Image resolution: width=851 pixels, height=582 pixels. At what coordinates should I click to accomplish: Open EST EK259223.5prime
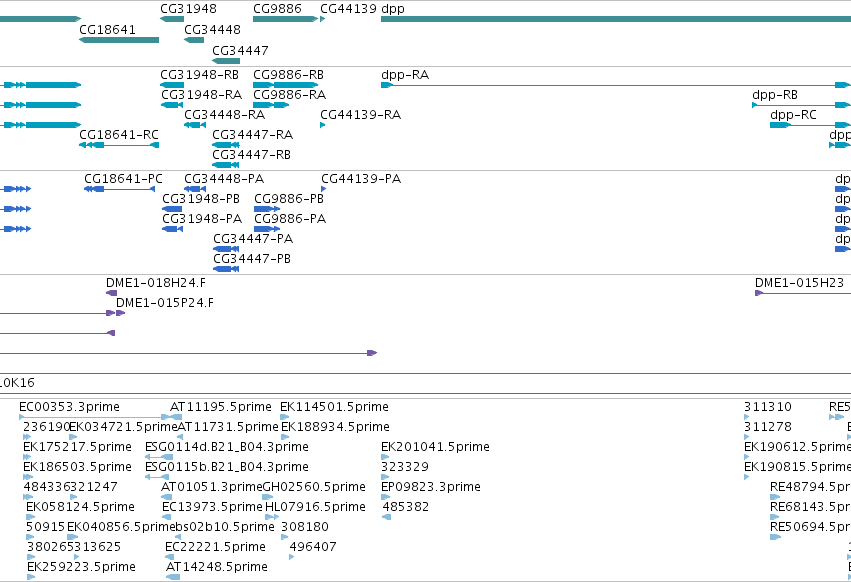[81, 567]
